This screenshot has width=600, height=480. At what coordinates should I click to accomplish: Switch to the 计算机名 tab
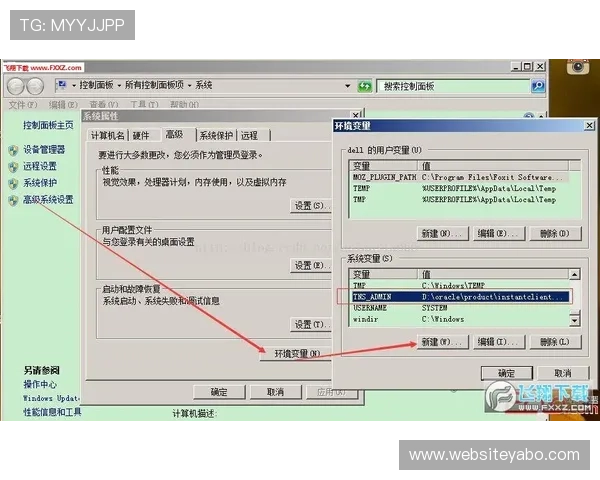tap(108, 136)
